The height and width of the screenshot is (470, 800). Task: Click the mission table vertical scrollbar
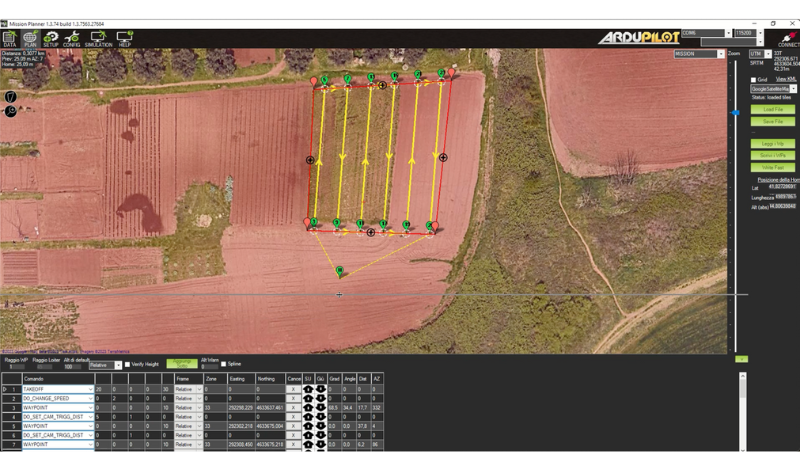(x=742, y=412)
